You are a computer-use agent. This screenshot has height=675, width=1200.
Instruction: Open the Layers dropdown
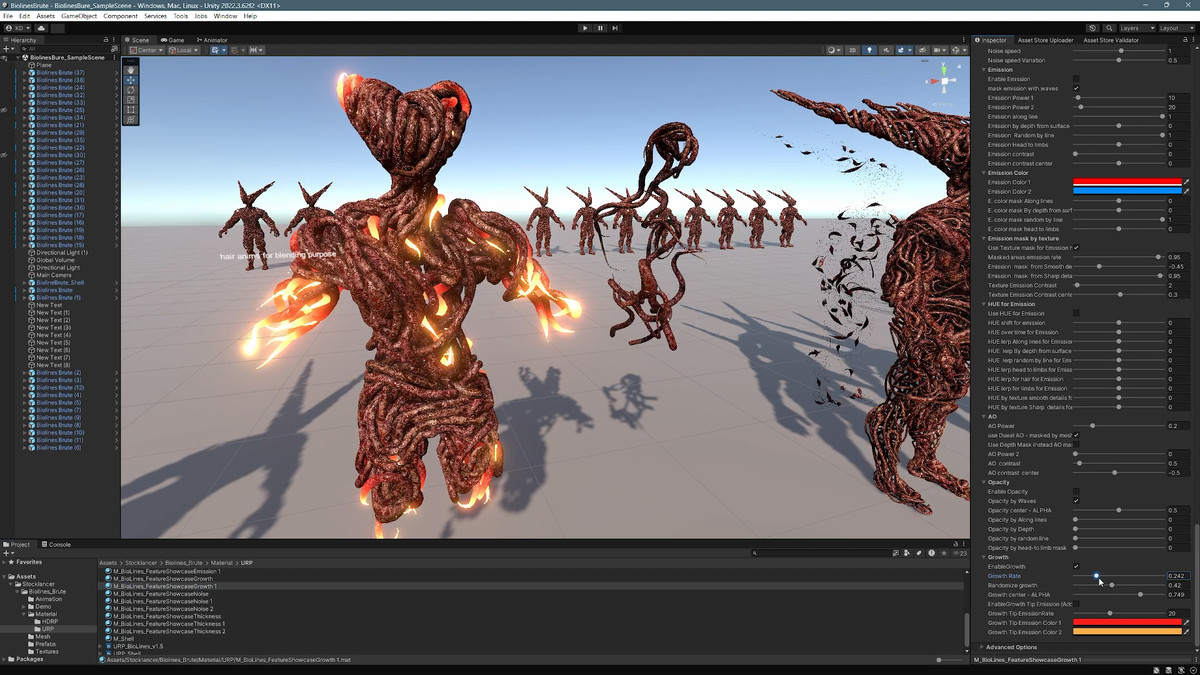pyautogui.click(x=1135, y=28)
